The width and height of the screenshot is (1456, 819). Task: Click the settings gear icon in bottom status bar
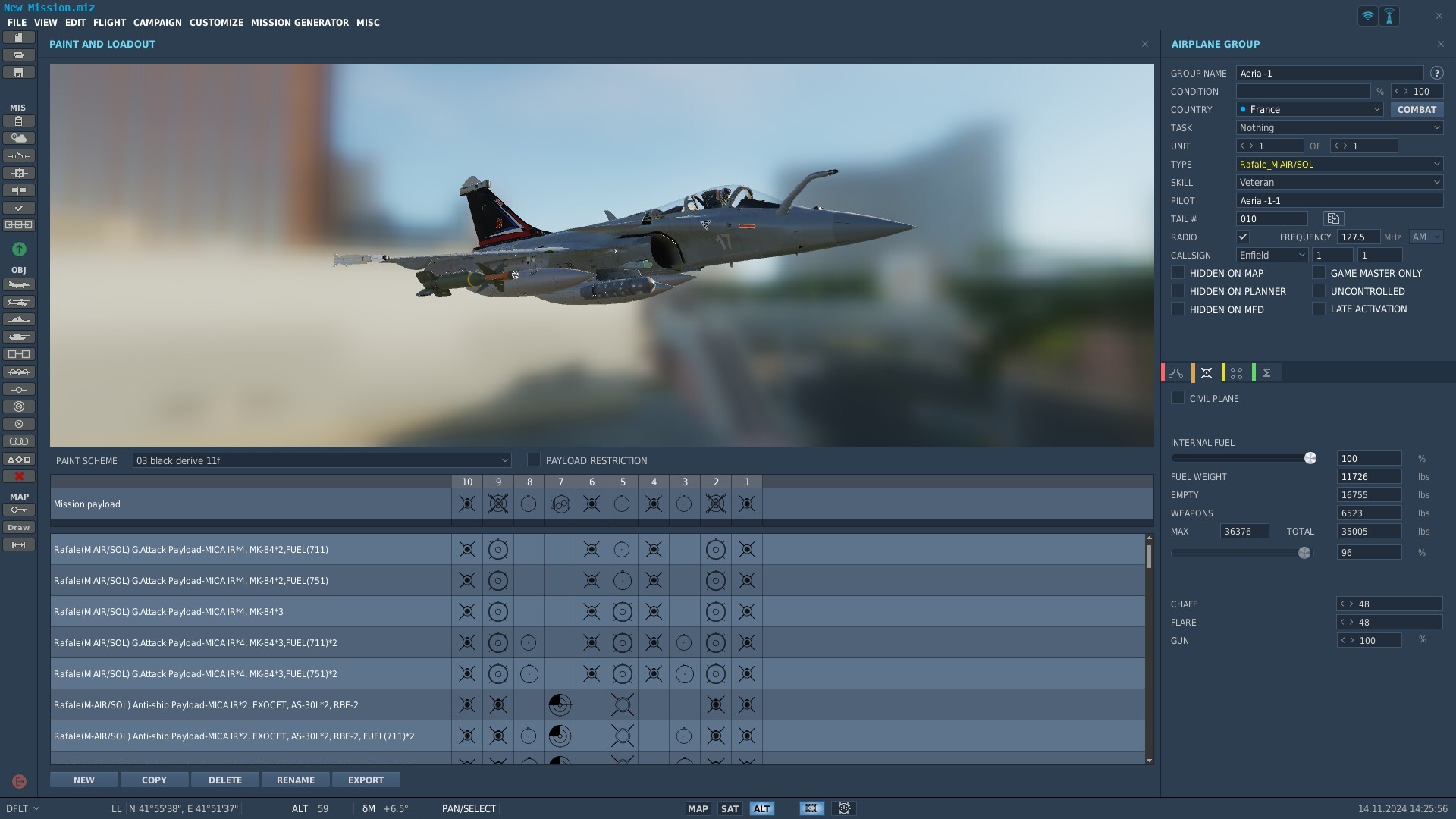click(x=844, y=808)
